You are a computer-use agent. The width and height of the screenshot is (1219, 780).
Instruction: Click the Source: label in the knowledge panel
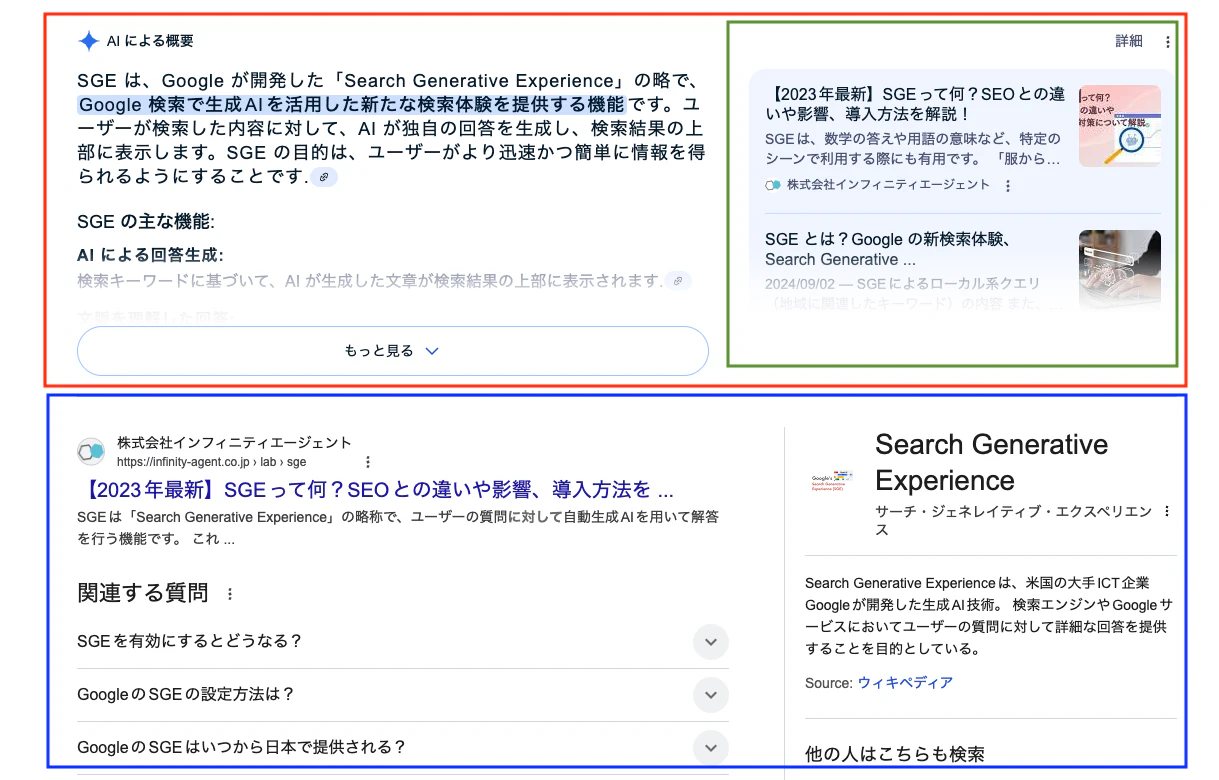[x=829, y=683]
